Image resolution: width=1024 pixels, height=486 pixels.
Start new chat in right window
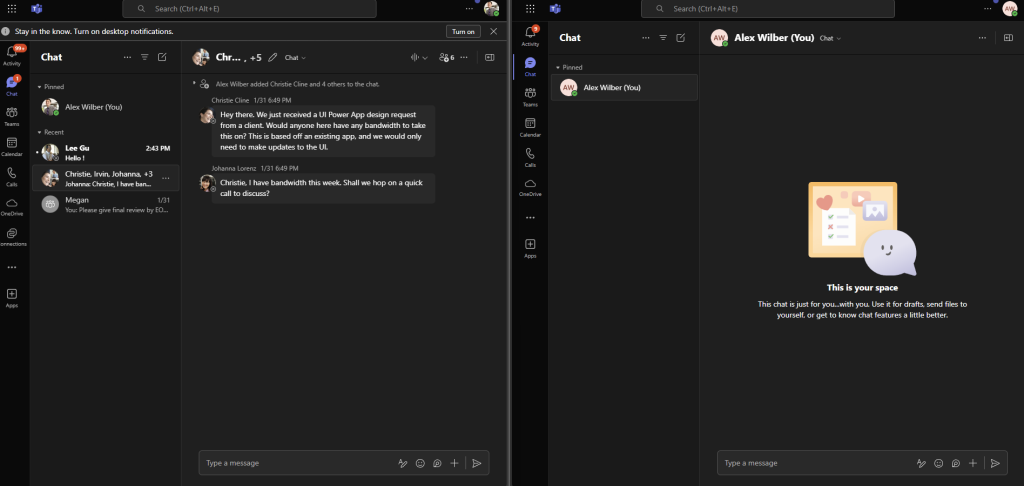[x=680, y=38]
